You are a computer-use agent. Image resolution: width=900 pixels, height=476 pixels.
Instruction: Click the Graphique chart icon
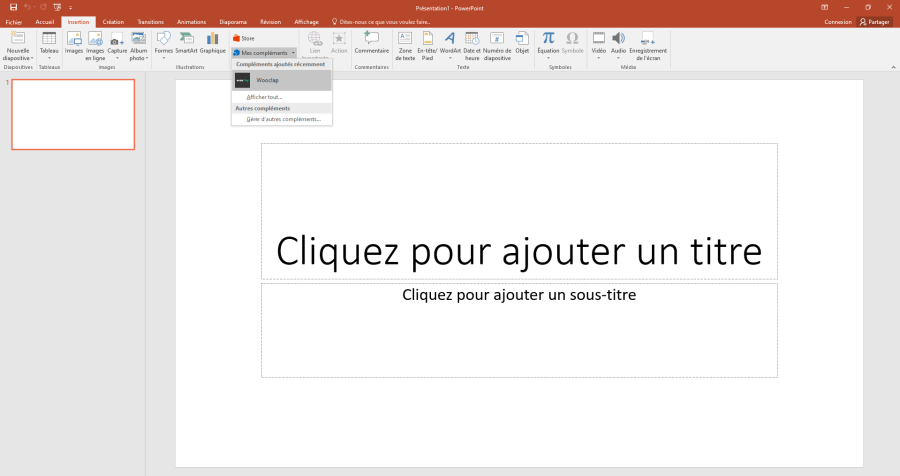tap(212, 40)
